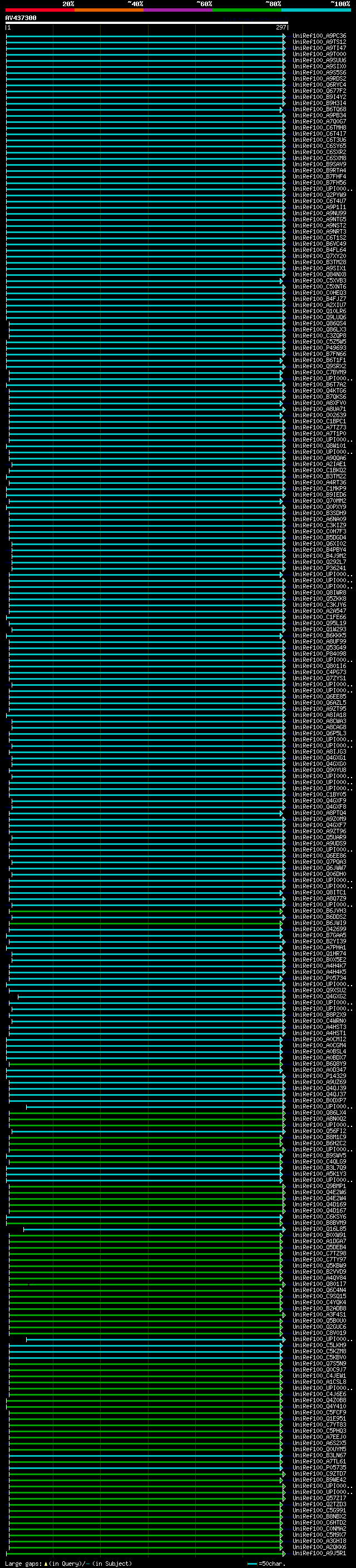
Task: Select the UniRef100_Q4Y410 label
Action: pos(319,1406)
